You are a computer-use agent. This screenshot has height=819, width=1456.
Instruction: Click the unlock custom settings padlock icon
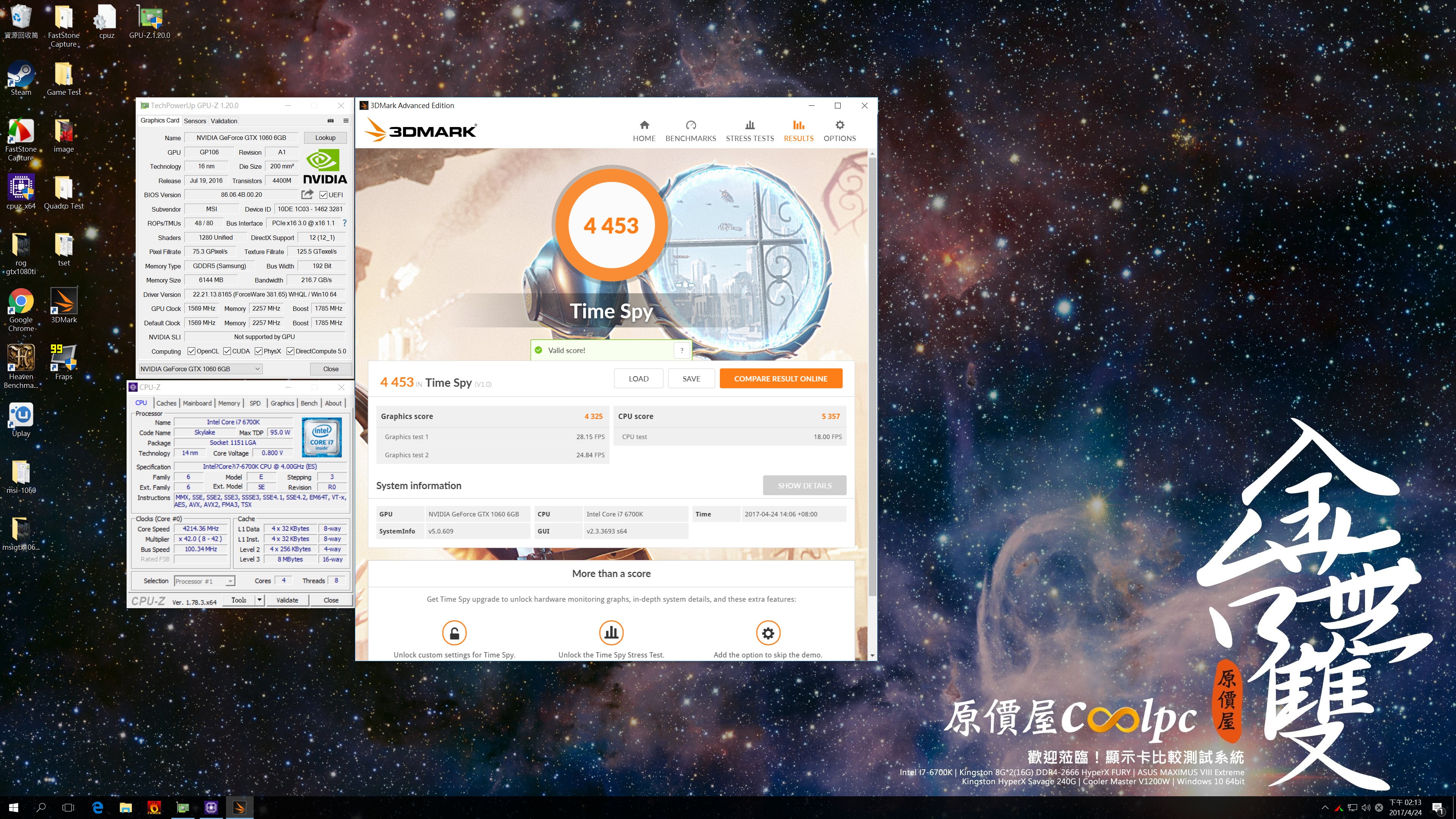454,632
